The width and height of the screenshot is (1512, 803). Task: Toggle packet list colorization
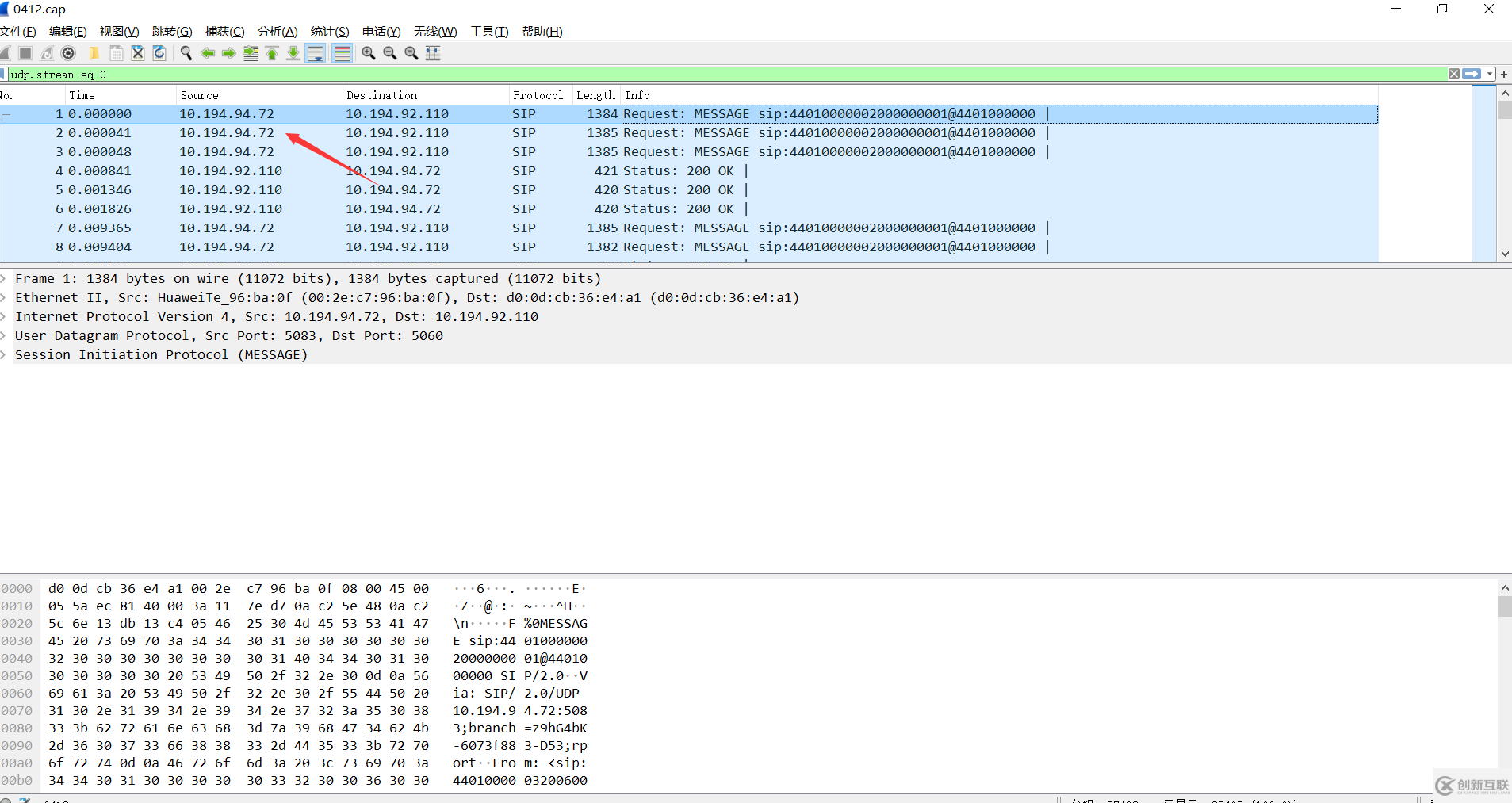[x=342, y=53]
